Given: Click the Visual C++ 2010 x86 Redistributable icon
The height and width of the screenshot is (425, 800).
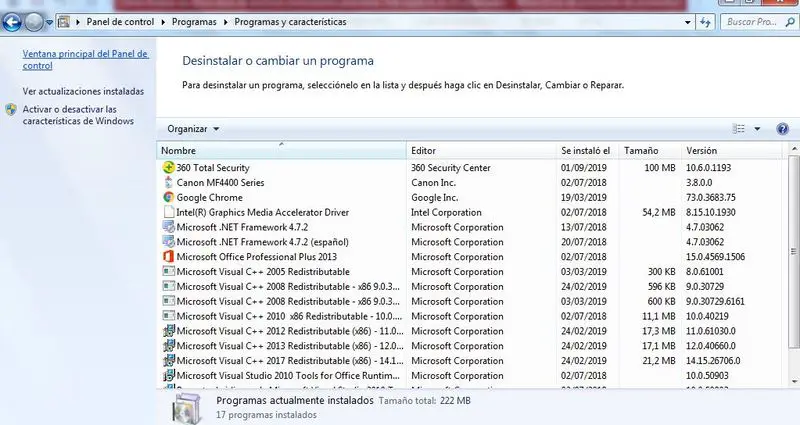Looking at the screenshot, I should [168, 316].
